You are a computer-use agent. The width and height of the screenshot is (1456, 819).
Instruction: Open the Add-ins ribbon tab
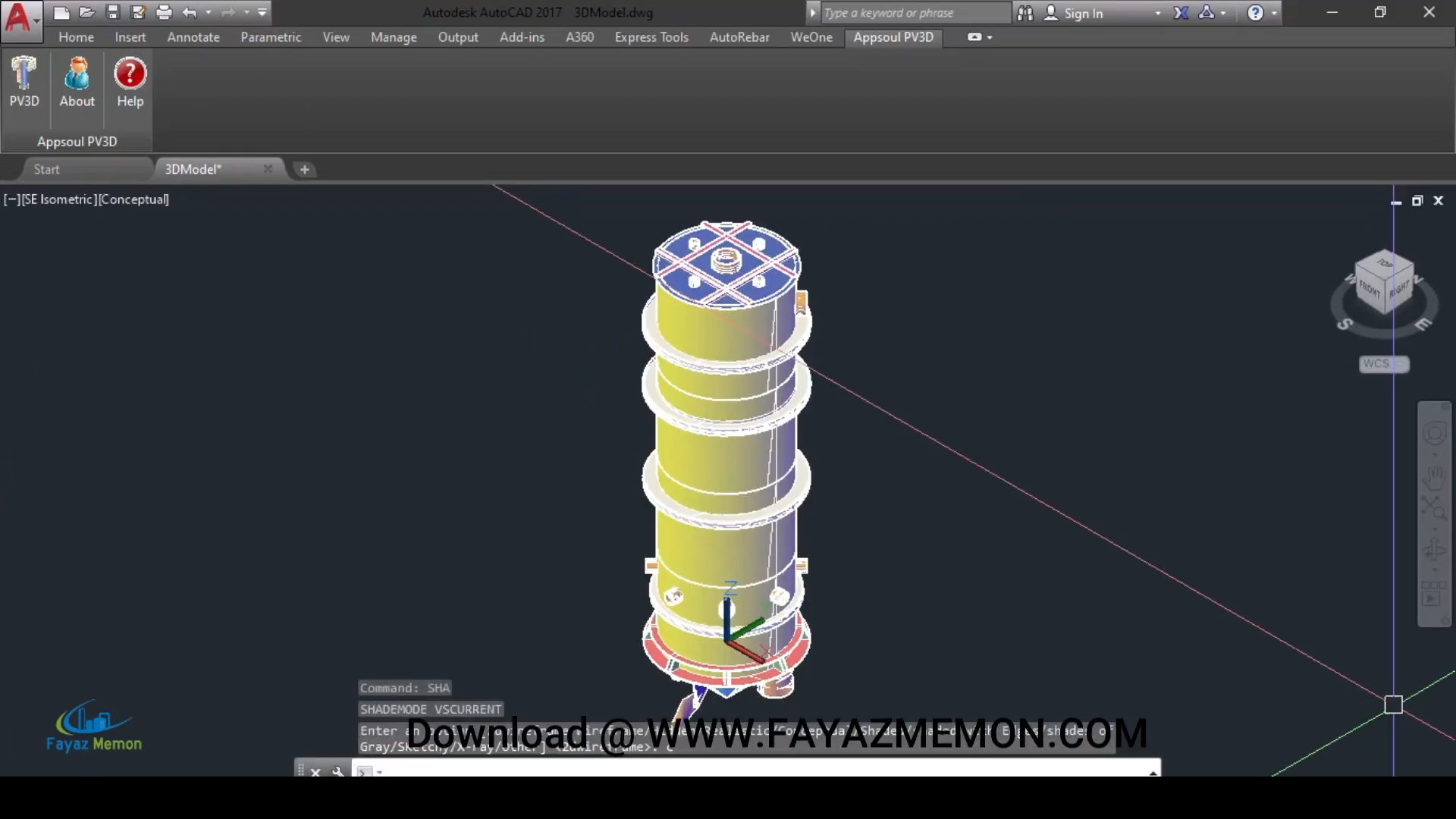point(522,37)
